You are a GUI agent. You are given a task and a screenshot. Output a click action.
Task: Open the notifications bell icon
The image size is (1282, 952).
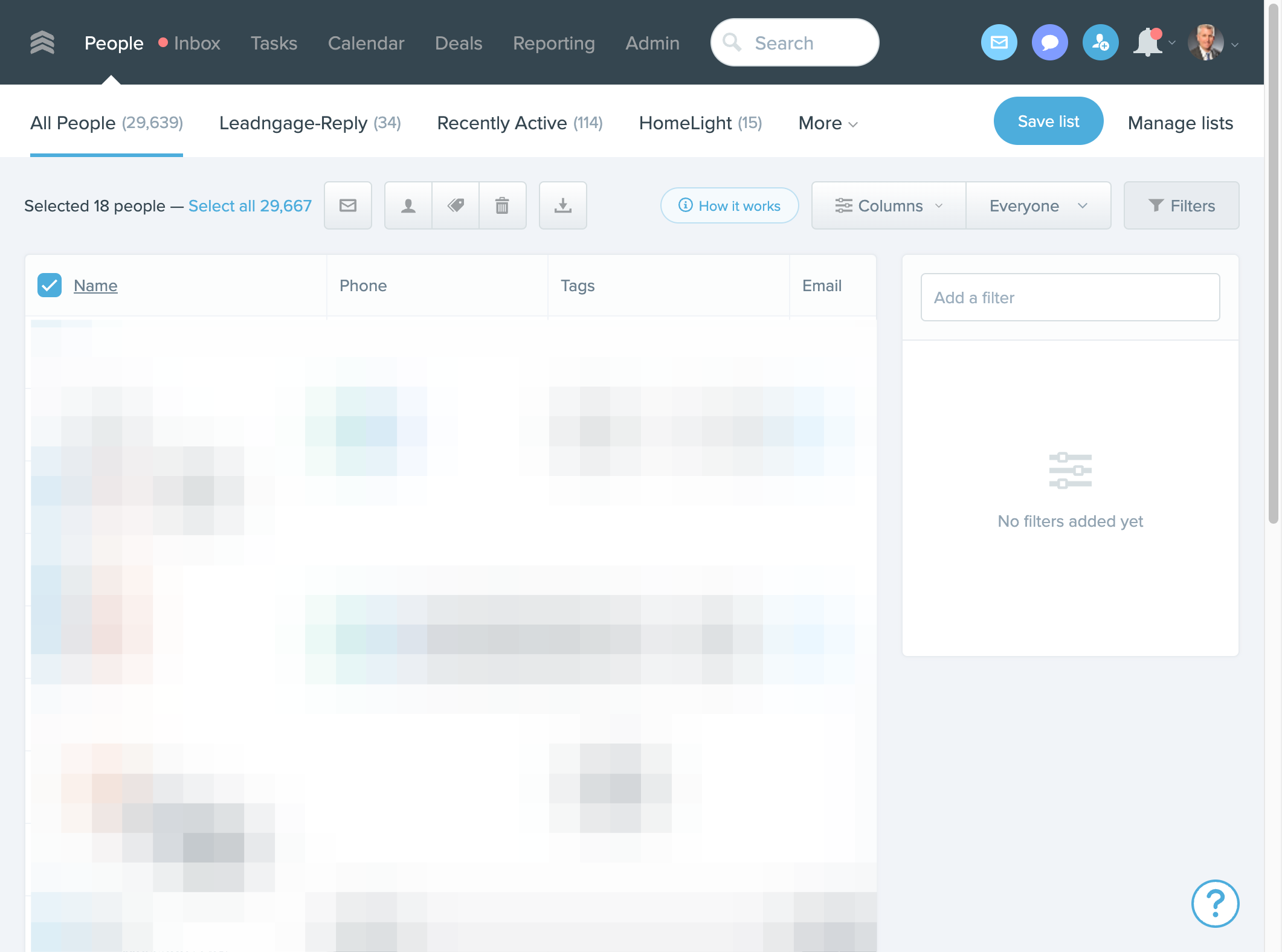(1148, 43)
